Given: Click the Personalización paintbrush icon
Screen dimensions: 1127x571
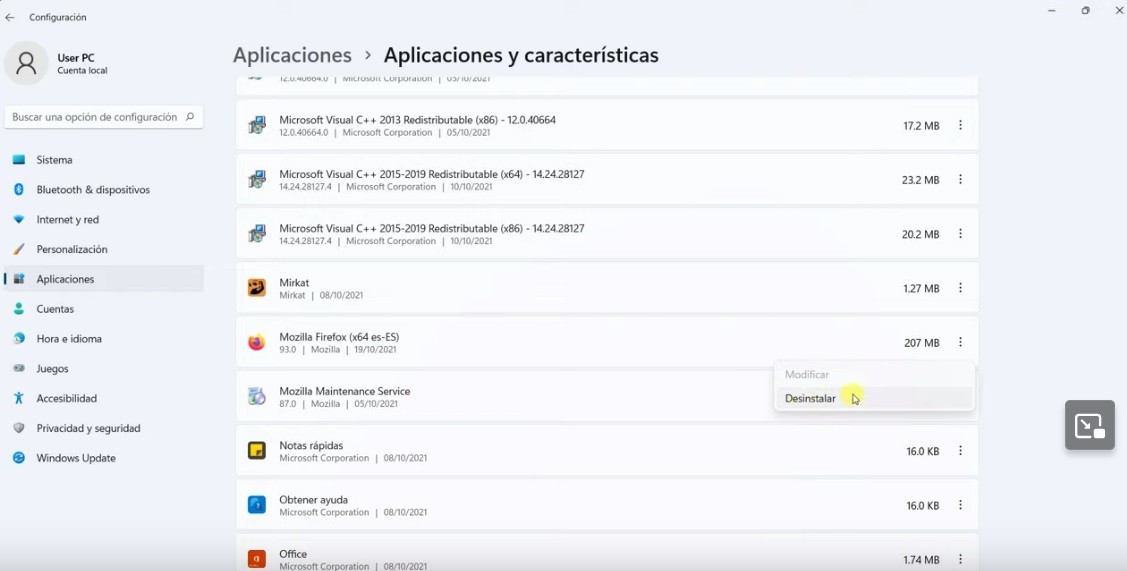Looking at the screenshot, I should click(19, 249).
